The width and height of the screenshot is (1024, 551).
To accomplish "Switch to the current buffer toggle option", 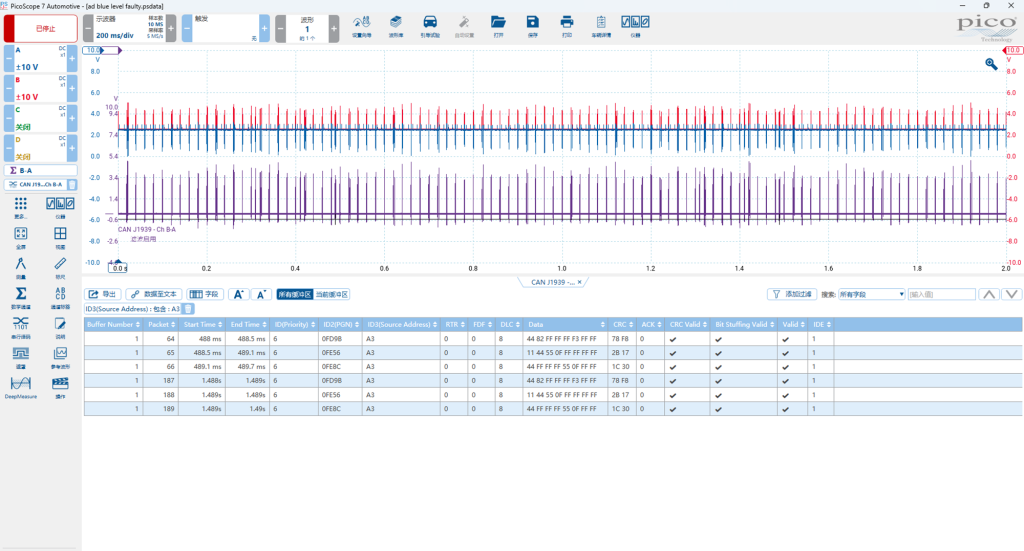I will click(332, 294).
